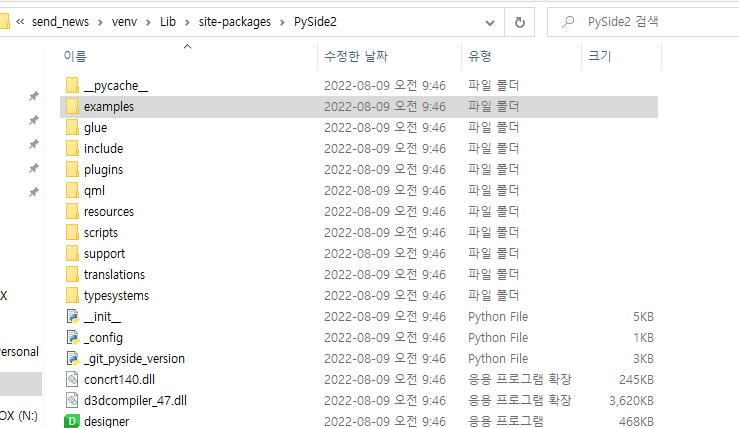Viewport: 739px width, 428px height.
Task: Select the support folder icon
Action: pos(72,253)
